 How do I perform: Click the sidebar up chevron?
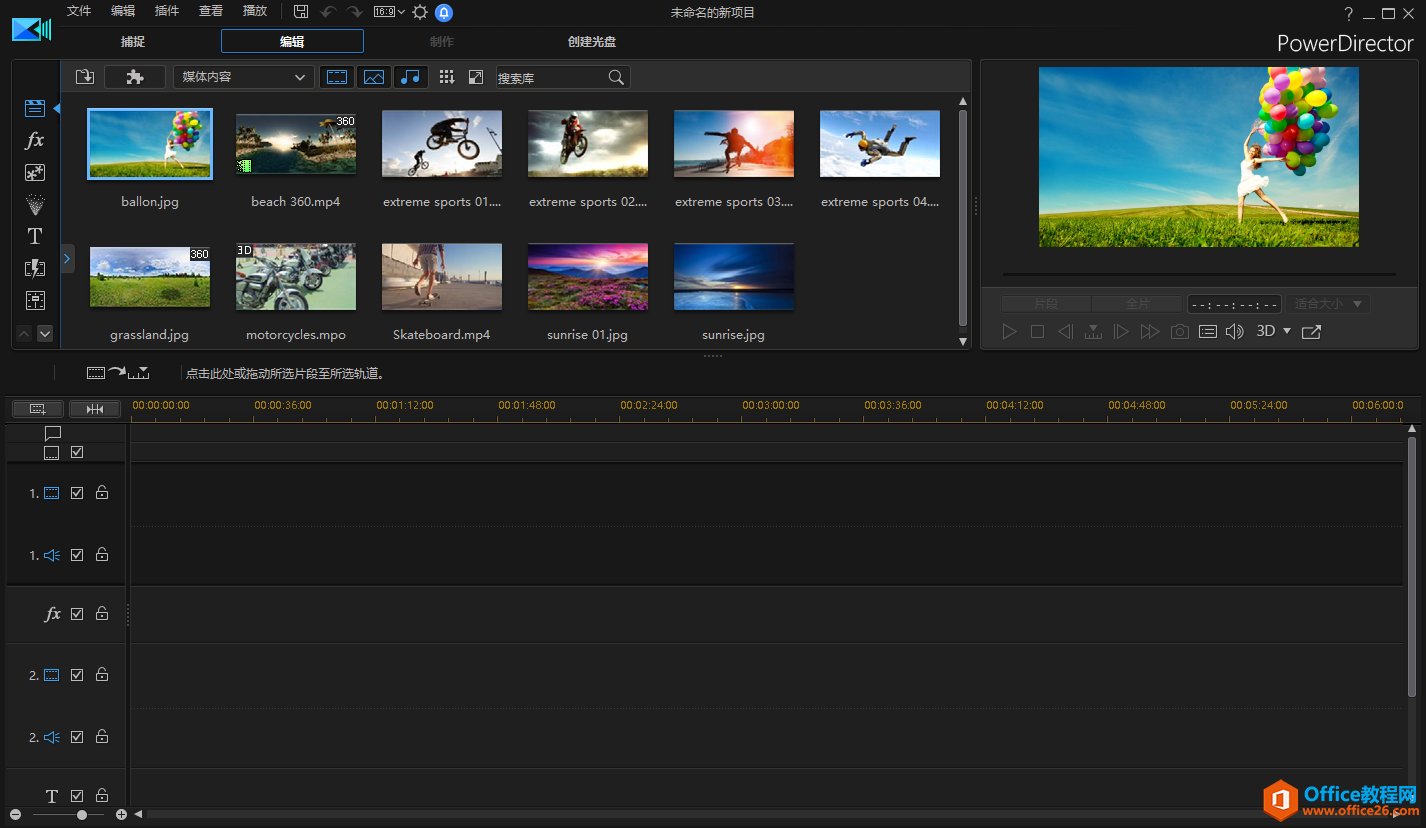pyautogui.click(x=25, y=334)
